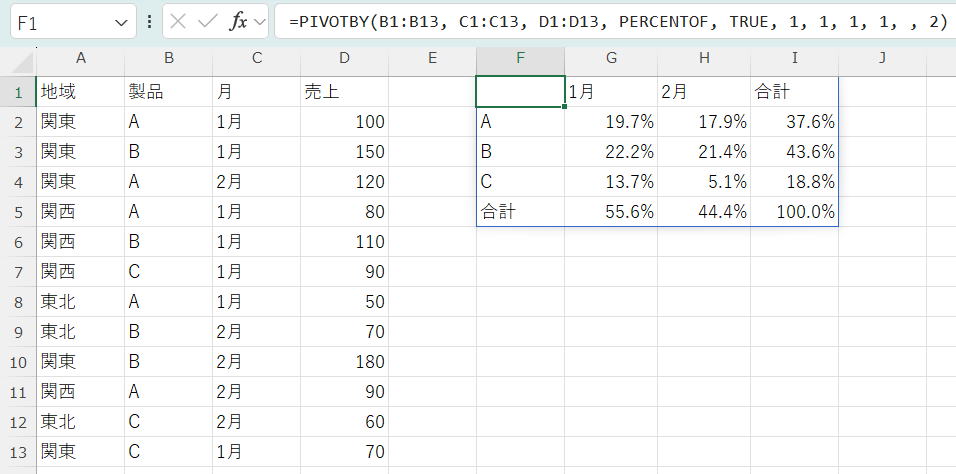This screenshot has width=956, height=474.
Task: Click cell D10 with value 180
Action: pos(344,362)
